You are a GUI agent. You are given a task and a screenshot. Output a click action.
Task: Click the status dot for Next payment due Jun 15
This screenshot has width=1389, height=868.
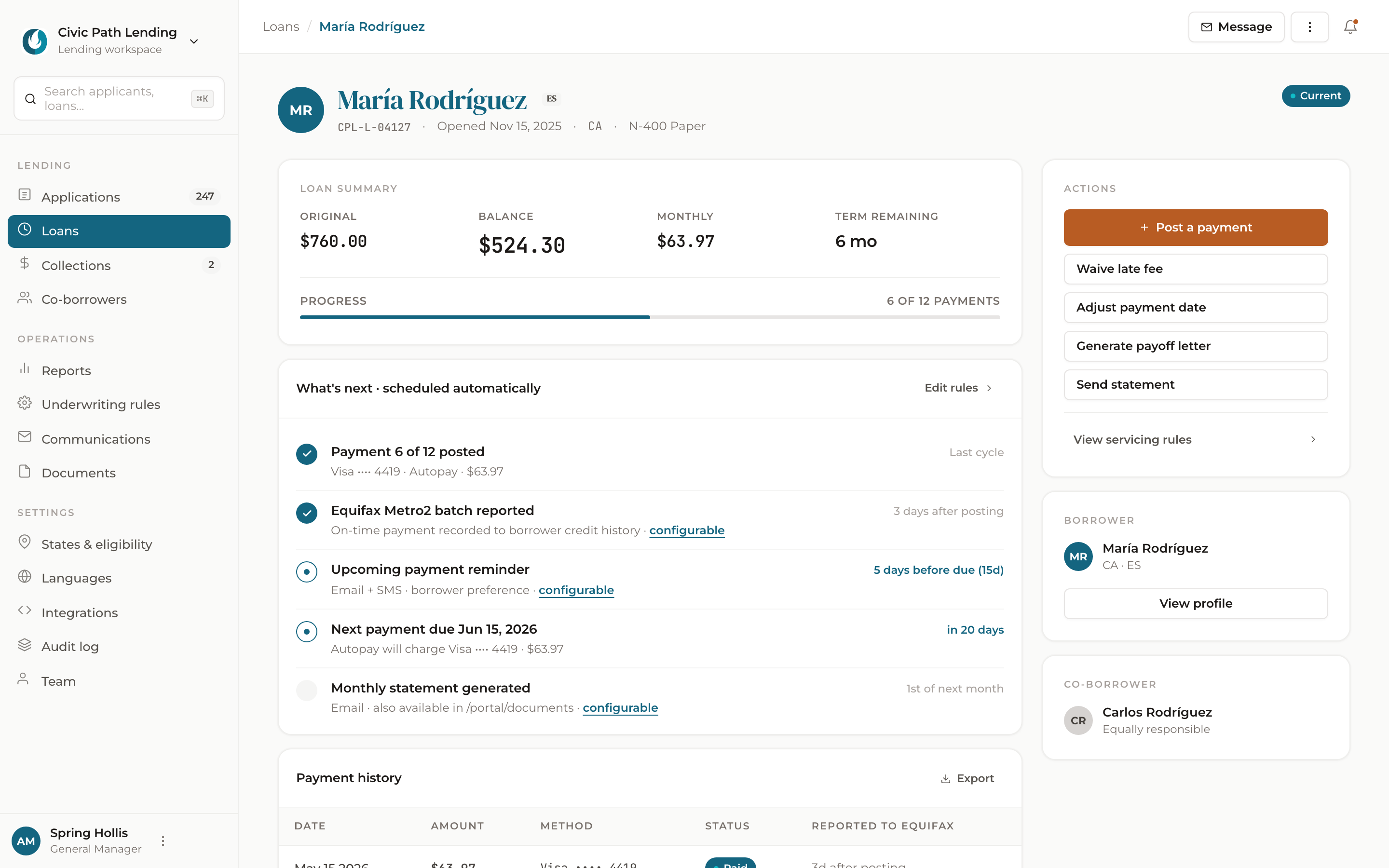tap(307, 632)
